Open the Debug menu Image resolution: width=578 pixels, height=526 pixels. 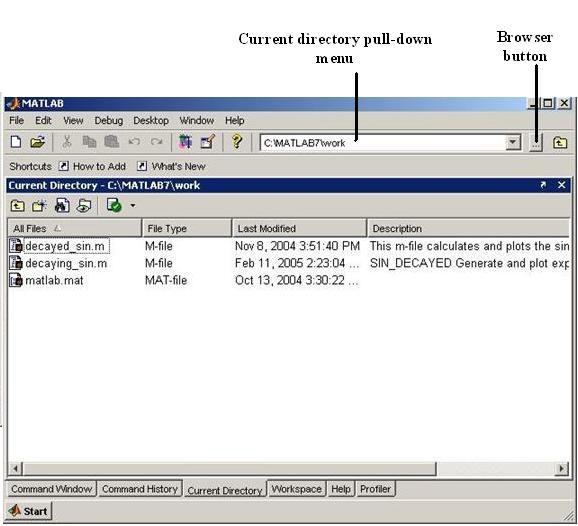pyautogui.click(x=108, y=121)
